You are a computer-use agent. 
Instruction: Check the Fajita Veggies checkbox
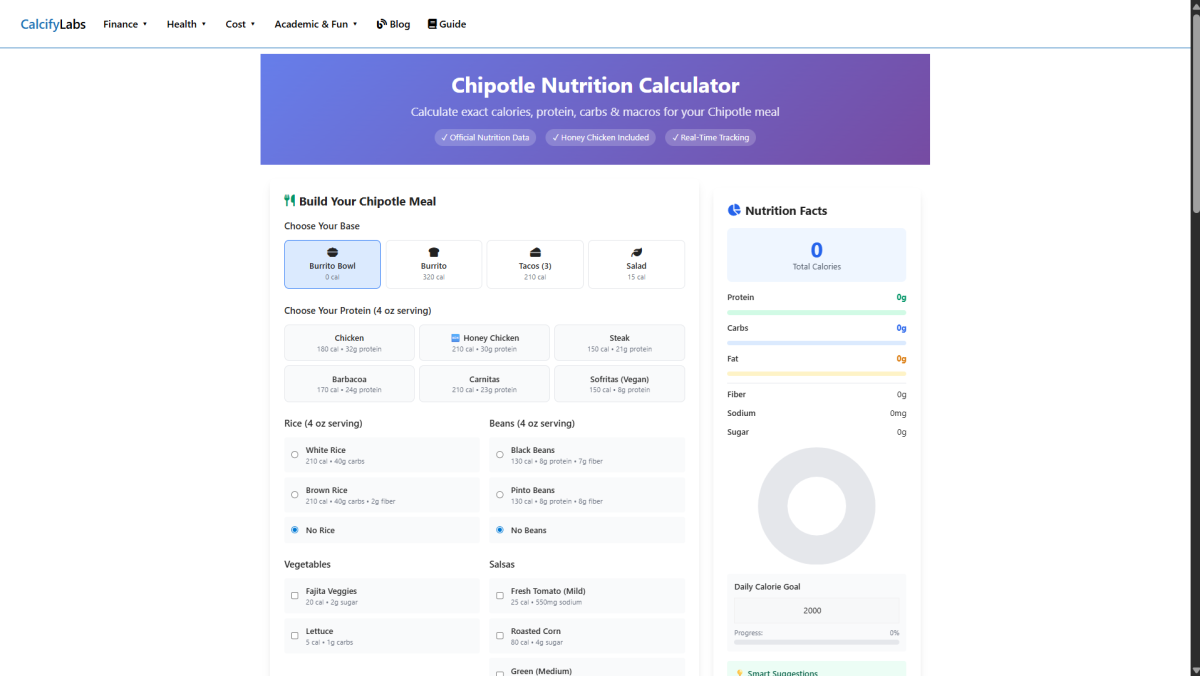[x=294, y=596]
